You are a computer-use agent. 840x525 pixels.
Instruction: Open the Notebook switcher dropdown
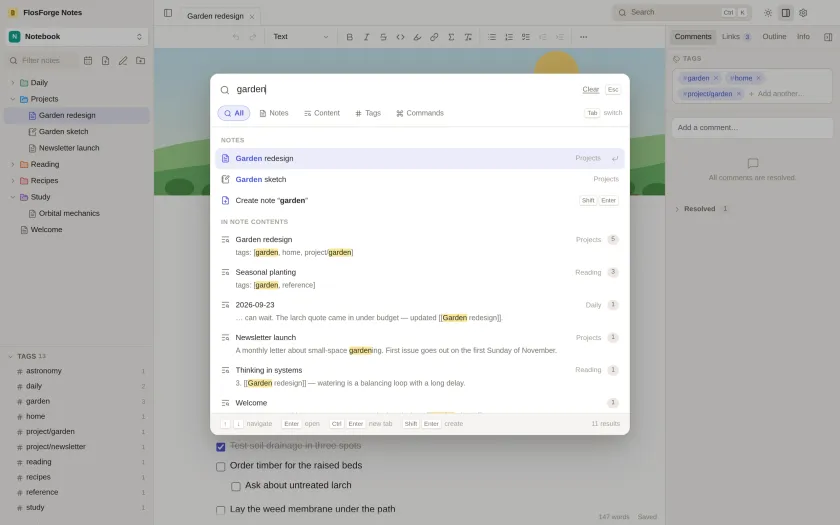point(77,36)
